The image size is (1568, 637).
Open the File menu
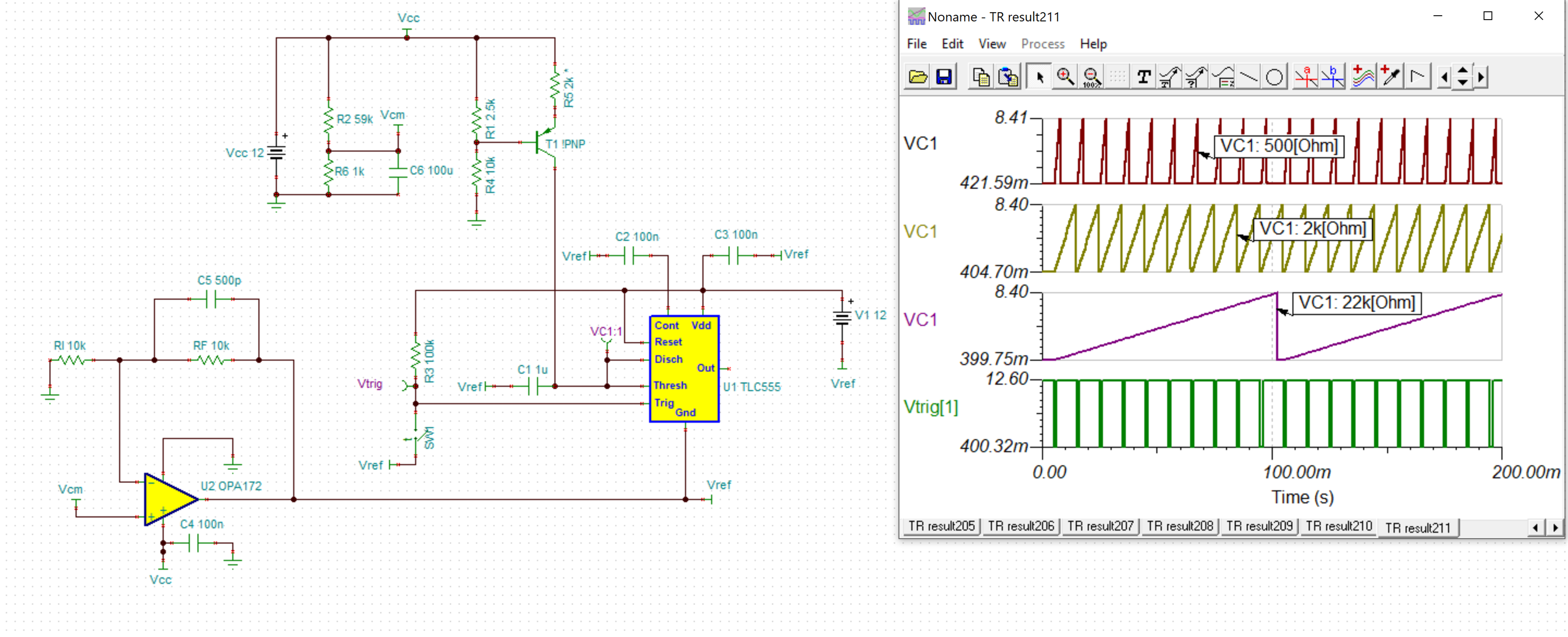[916, 44]
